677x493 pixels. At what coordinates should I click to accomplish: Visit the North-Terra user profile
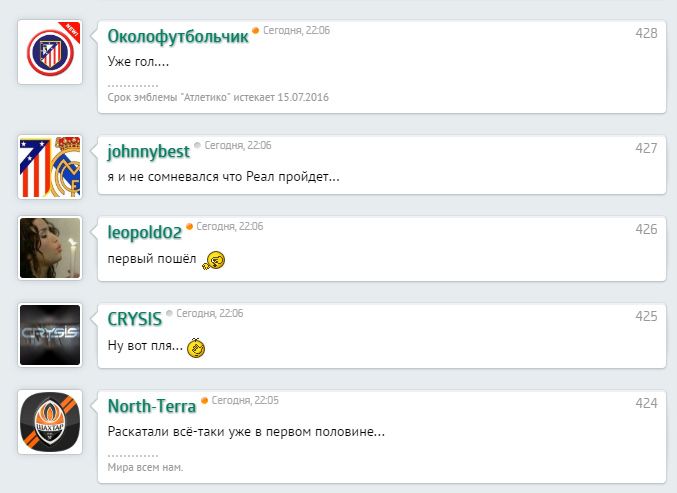152,406
